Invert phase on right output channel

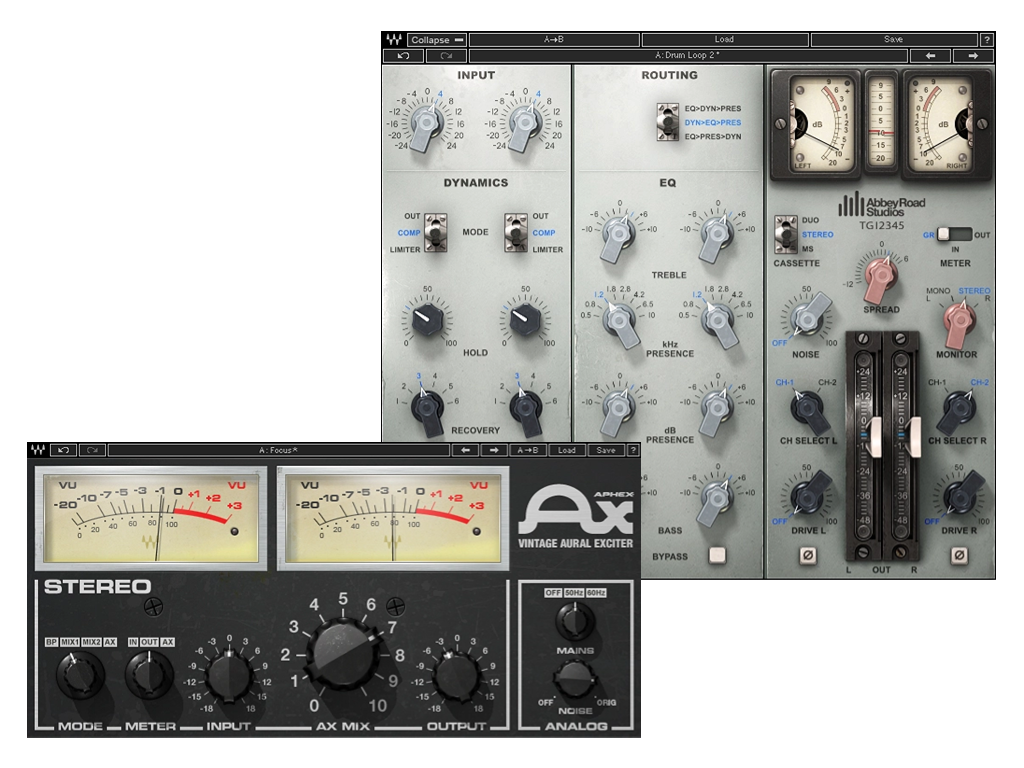(x=959, y=556)
